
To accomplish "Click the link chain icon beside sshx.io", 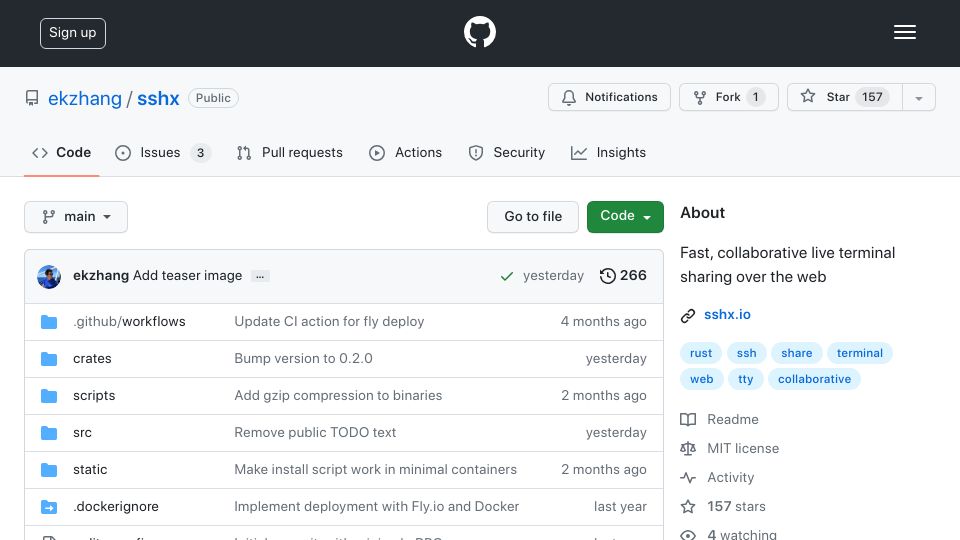I will [x=688, y=315].
